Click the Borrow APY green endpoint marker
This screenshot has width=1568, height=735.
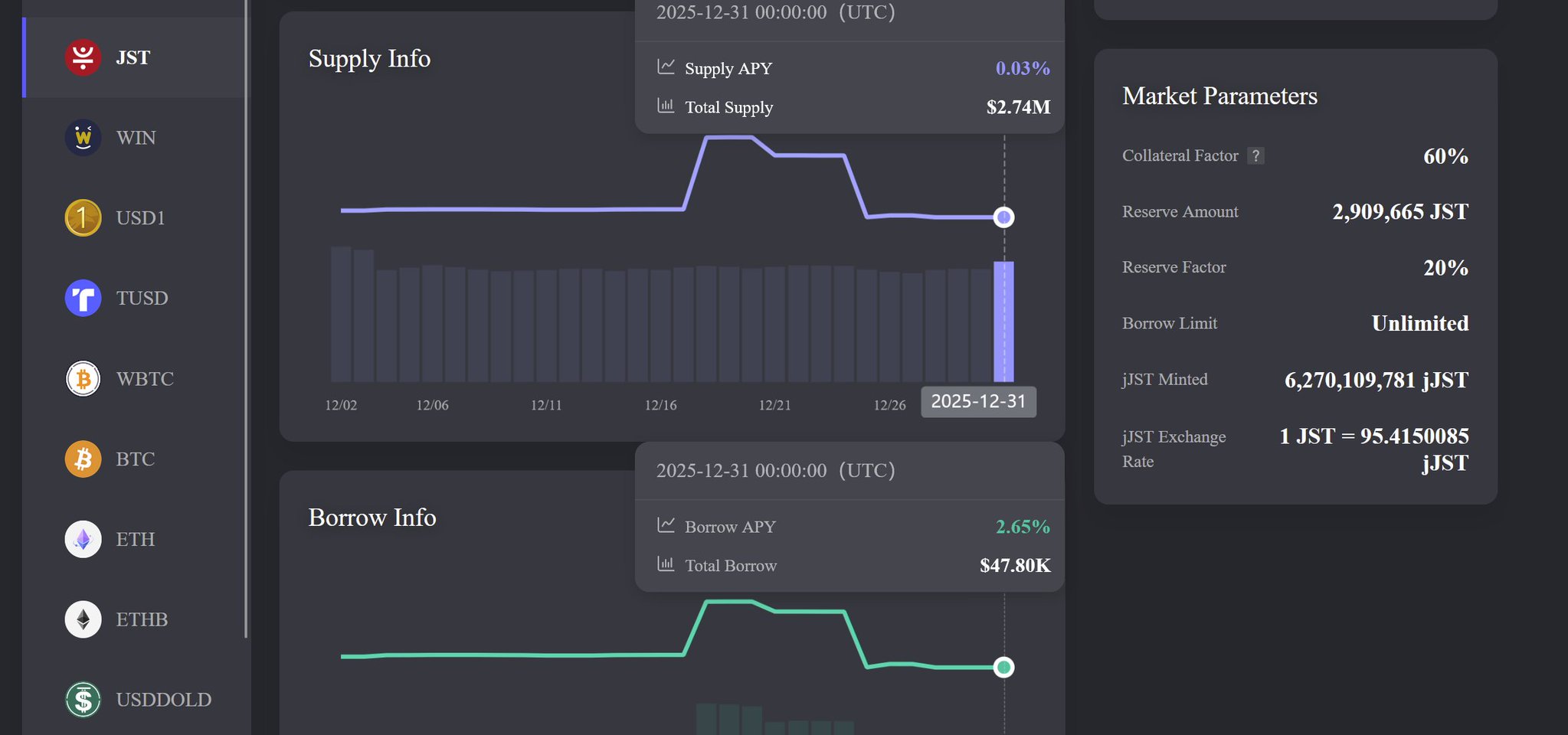[x=1003, y=667]
